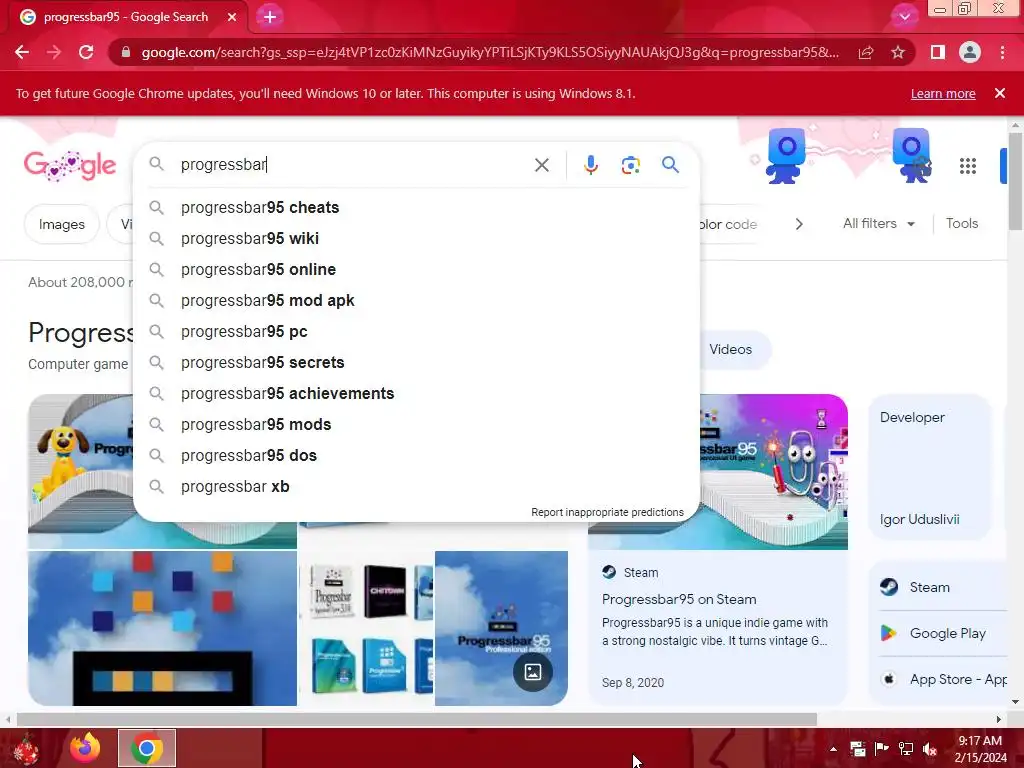Reload the current page
Screen dimensions: 1024x768
click(86, 52)
